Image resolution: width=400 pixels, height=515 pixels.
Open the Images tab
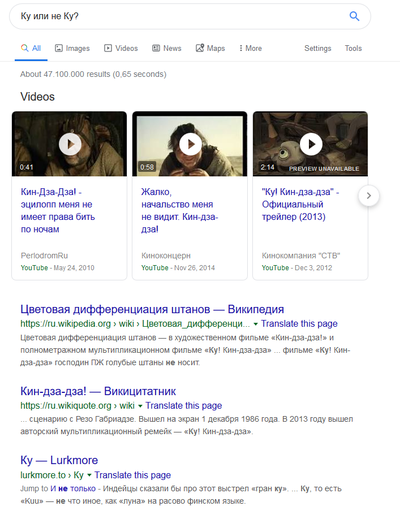click(72, 48)
